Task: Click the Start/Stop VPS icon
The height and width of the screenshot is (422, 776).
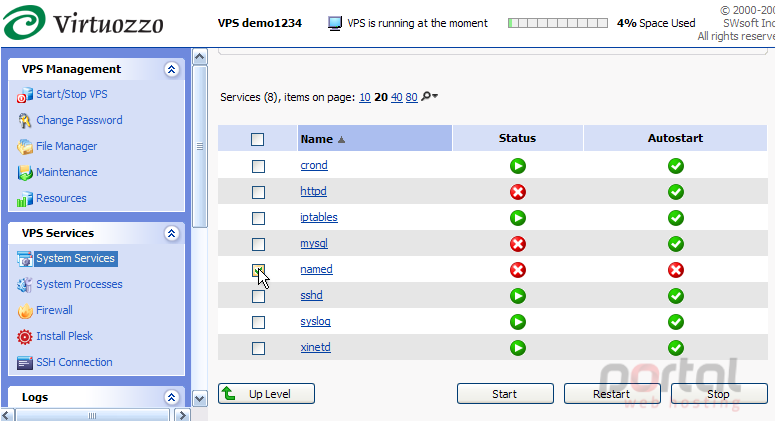Action: coord(24,95)
